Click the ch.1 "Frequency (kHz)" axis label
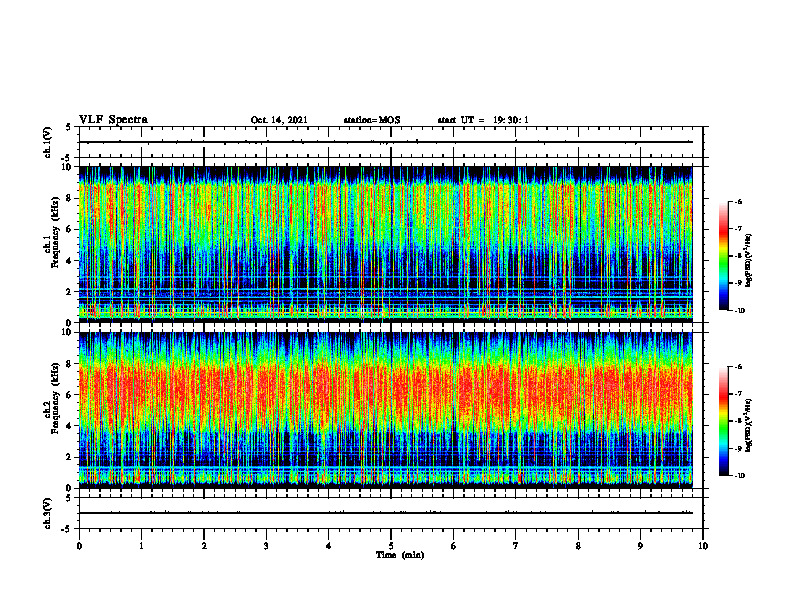Viewport: 792px width, 612px height. pyautogui.click(x=56, y=233)
